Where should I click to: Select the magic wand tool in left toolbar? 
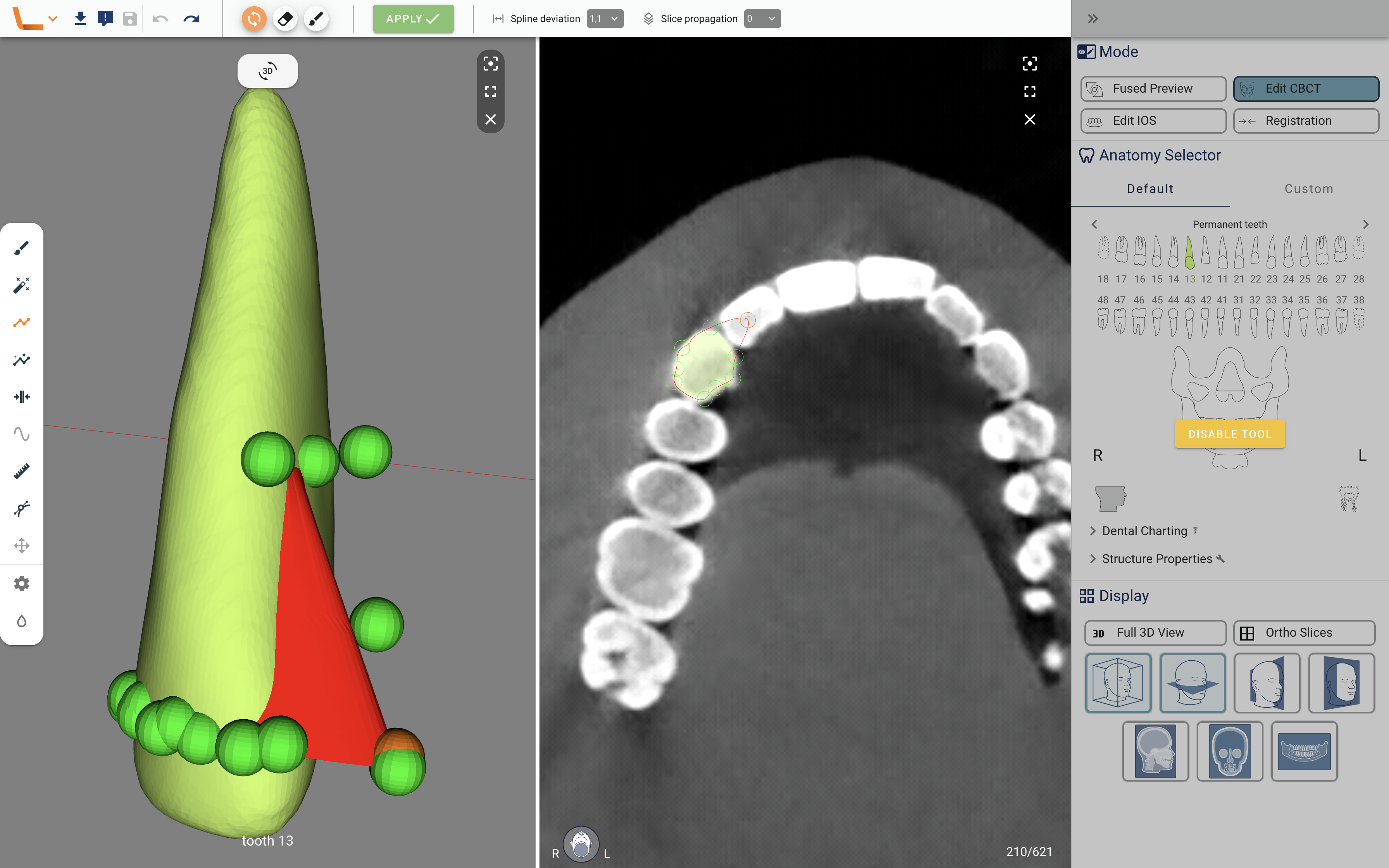pos(21,285)
